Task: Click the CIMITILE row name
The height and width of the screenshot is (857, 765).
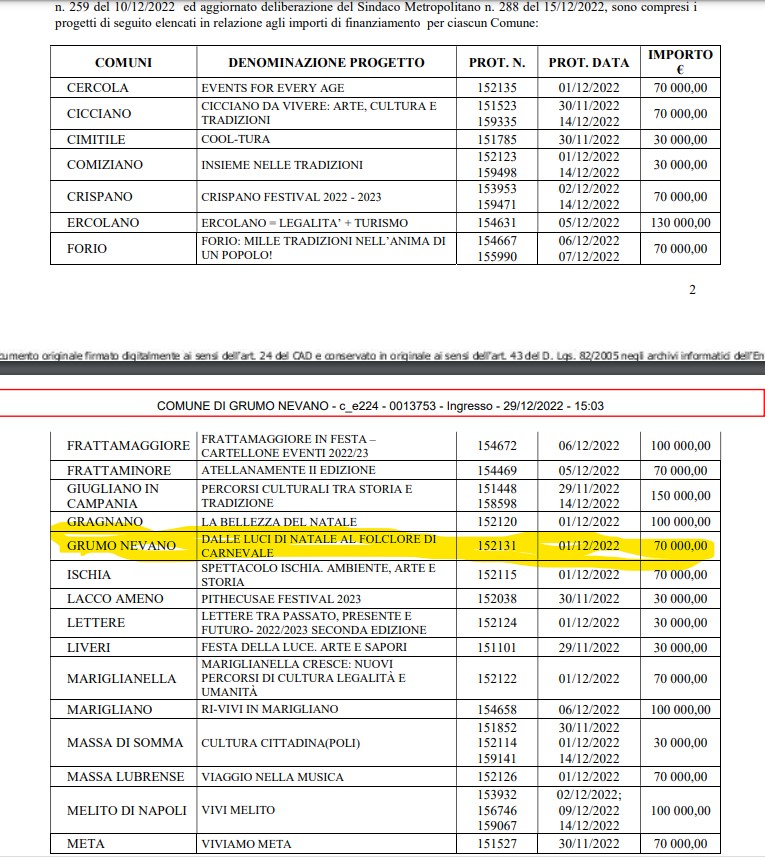Action: click(x=96, y=140)
